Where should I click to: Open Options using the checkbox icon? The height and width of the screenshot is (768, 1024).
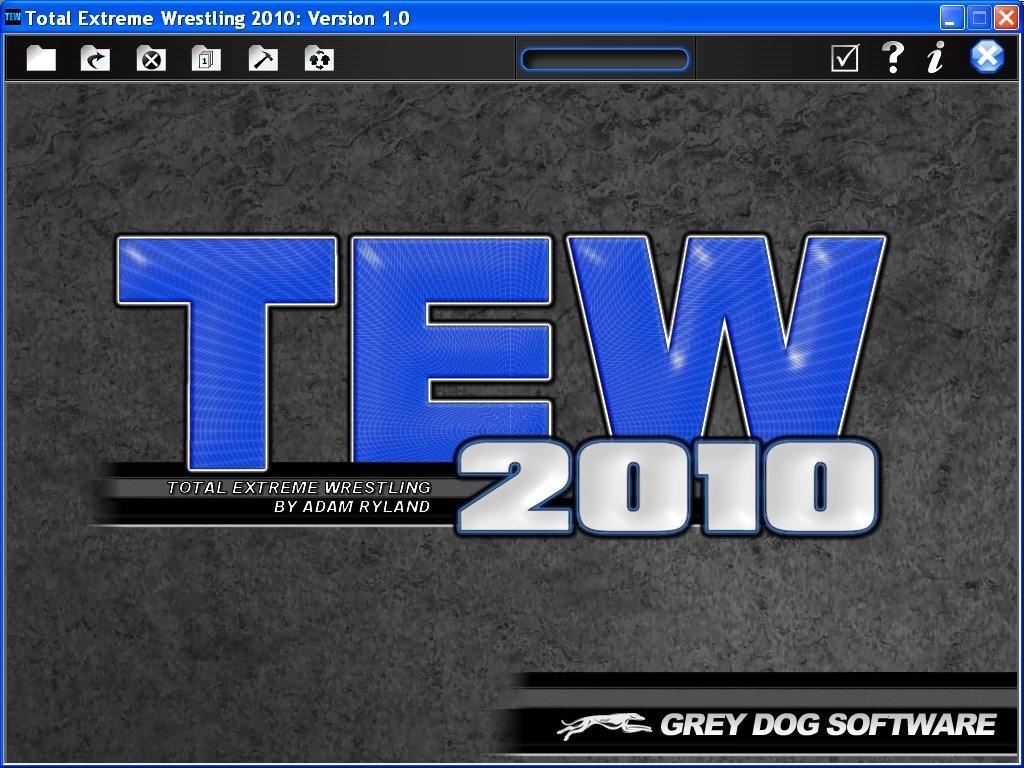pos(844,57)
